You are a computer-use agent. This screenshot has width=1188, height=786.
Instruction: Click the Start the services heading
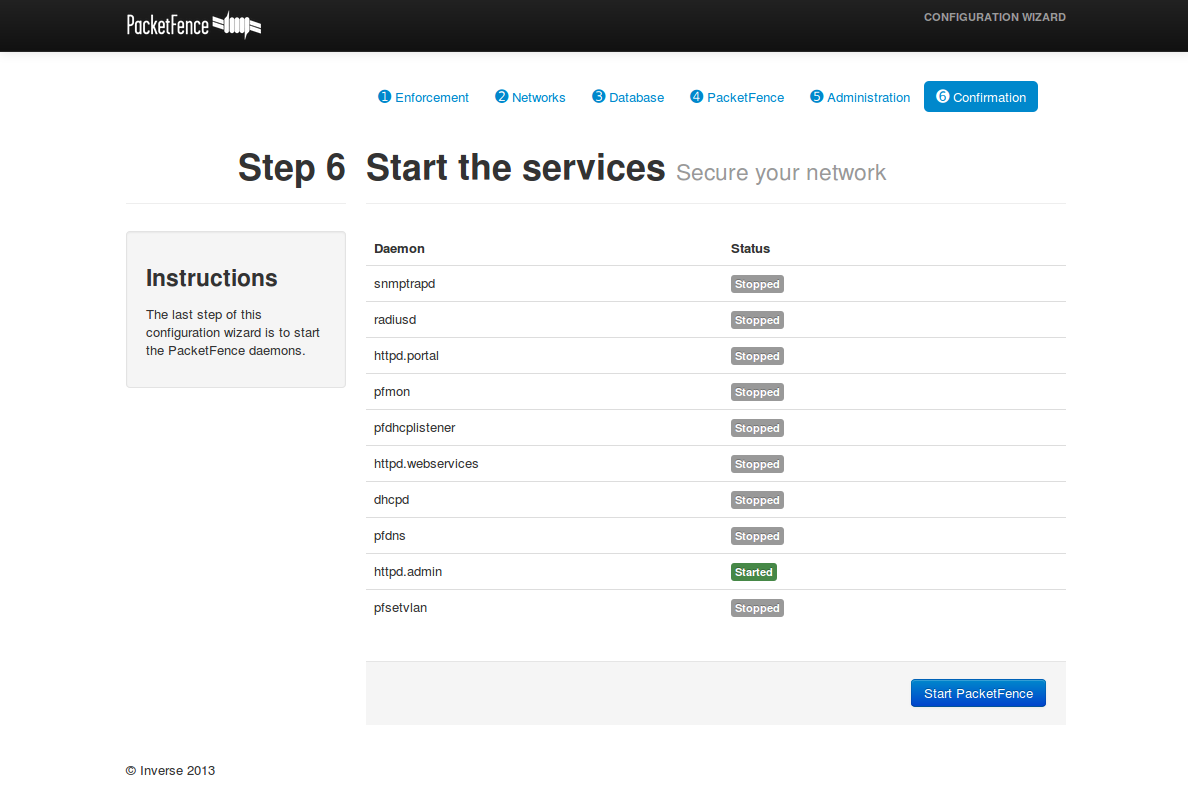tap(515, 168)
